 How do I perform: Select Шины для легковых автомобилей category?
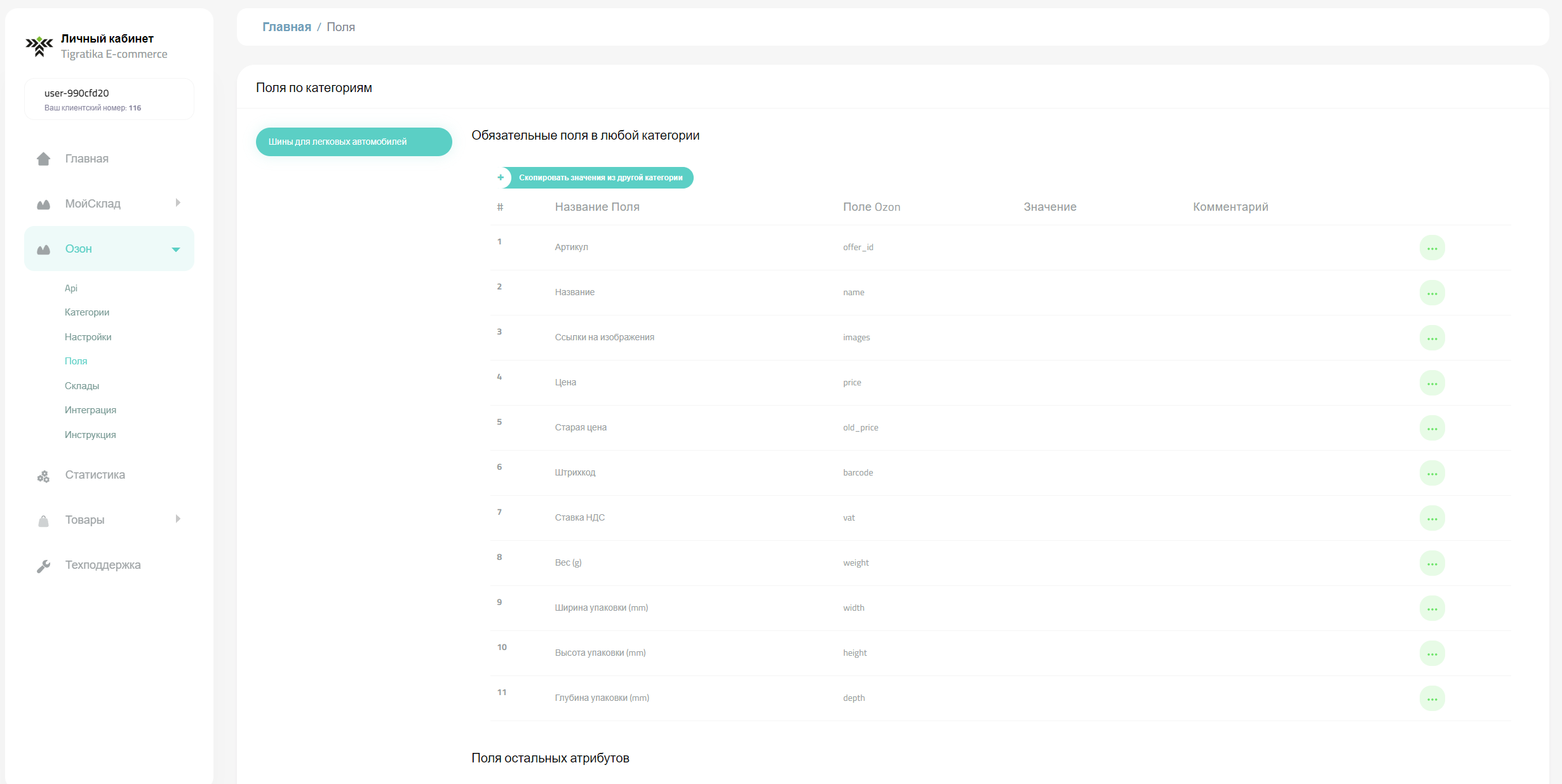tap(354, 142)
